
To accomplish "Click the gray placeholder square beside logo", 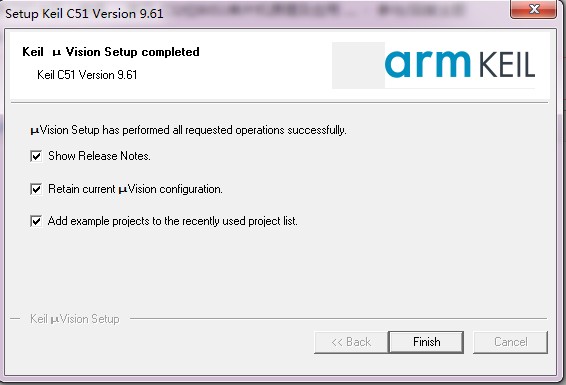I will click(x=358, y=65).
